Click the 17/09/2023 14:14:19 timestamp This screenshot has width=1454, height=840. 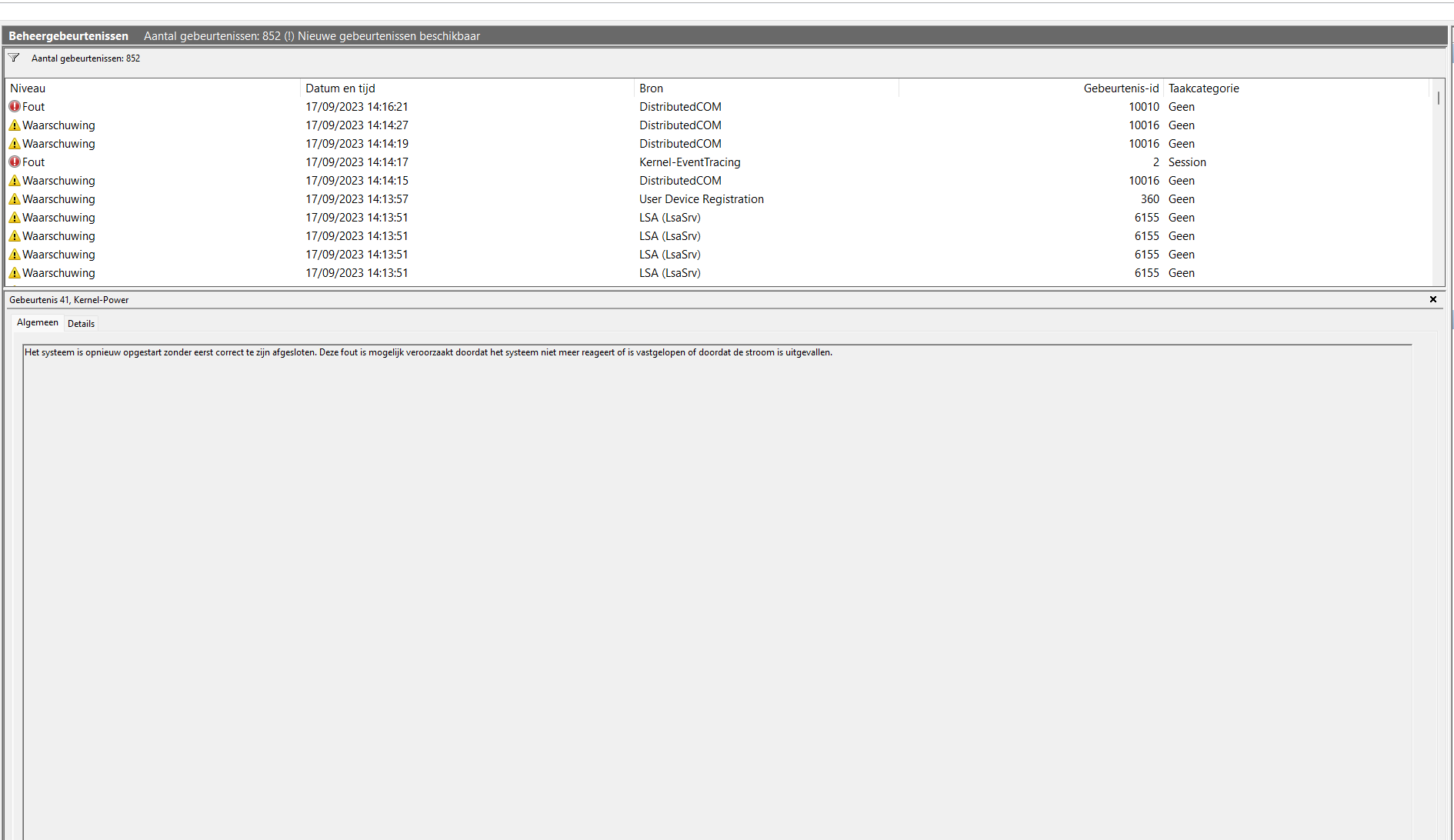click(357, 144)
